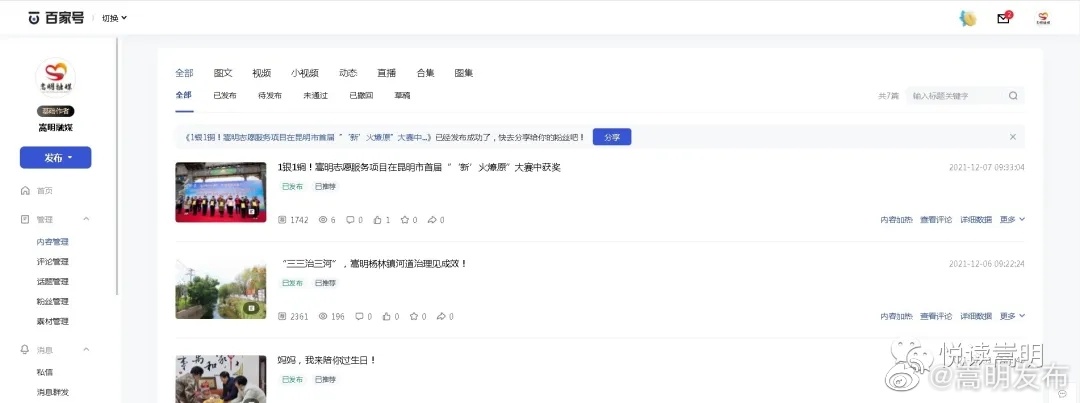
Task: Open thumbnail of 1银1铜 award article
Action: (220, 192)
